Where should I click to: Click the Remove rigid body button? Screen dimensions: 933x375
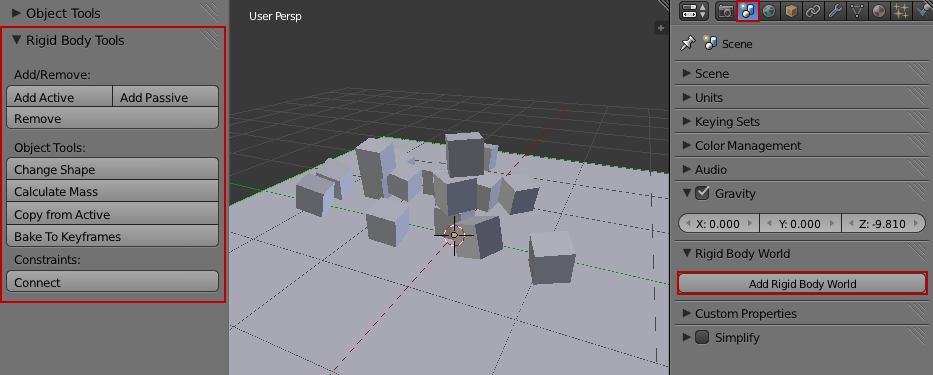(112, 118)
